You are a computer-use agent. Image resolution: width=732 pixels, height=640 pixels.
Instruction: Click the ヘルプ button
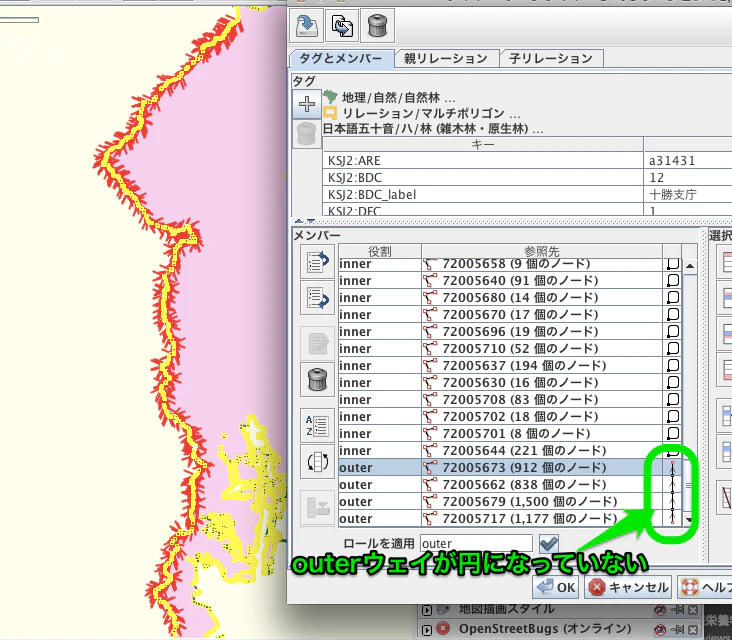pyautogui.click(x=705, y=587)
